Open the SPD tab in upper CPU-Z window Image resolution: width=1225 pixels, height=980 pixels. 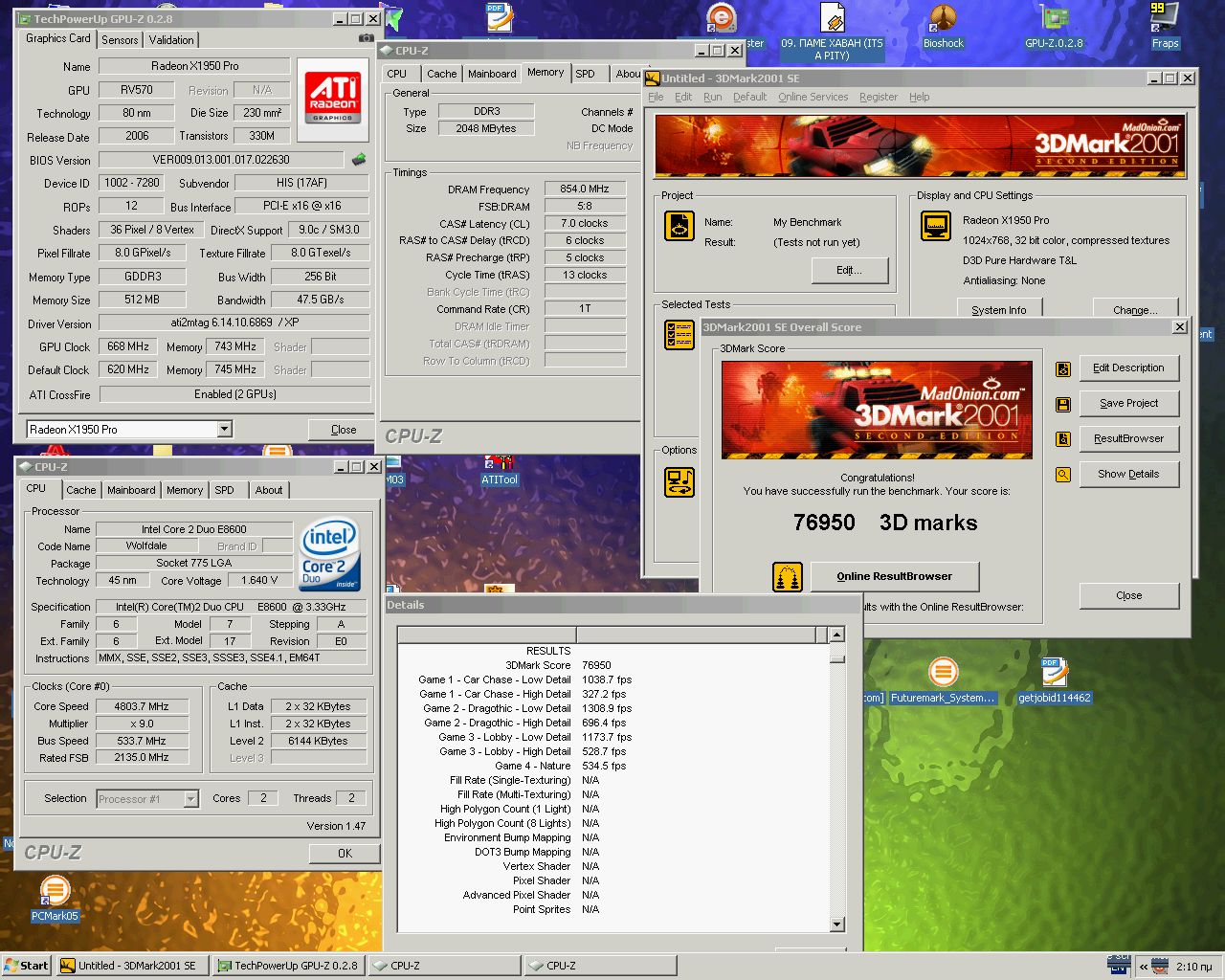pyautogui.click(x=585, y=74)
